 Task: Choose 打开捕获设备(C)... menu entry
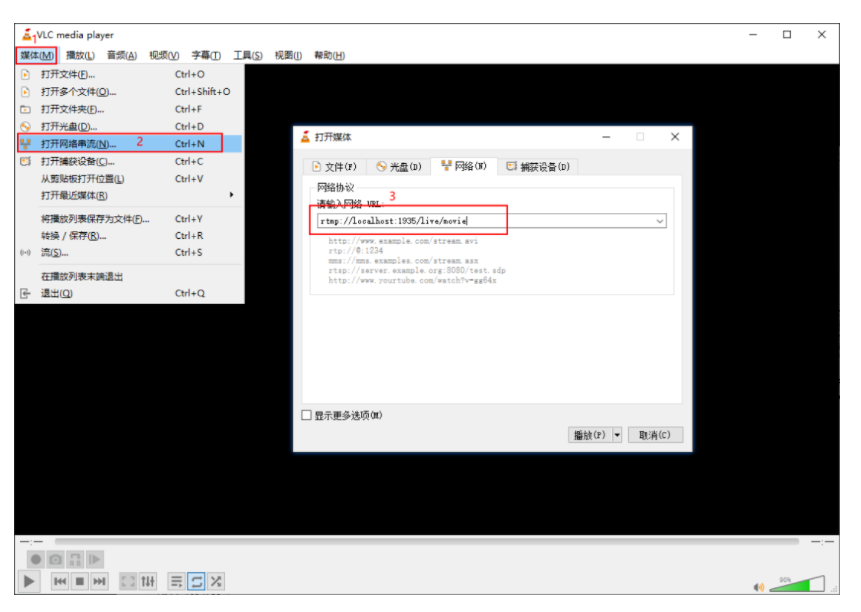(x=130, y=161)
